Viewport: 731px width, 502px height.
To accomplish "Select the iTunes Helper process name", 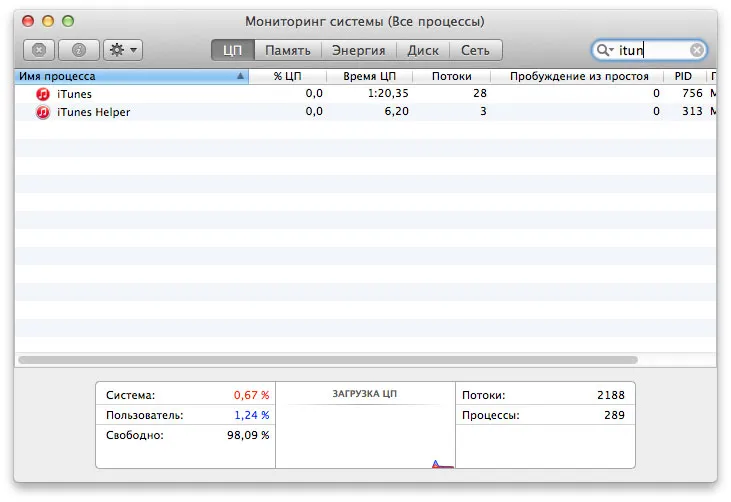I will (x=93, y=112).
